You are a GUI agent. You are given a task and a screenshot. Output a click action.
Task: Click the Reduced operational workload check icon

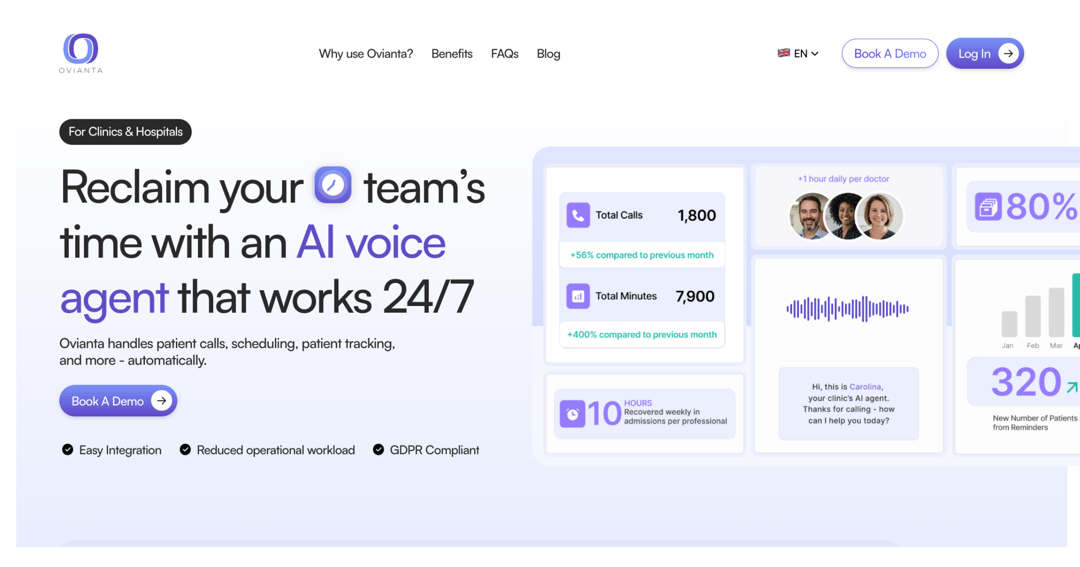185,450
